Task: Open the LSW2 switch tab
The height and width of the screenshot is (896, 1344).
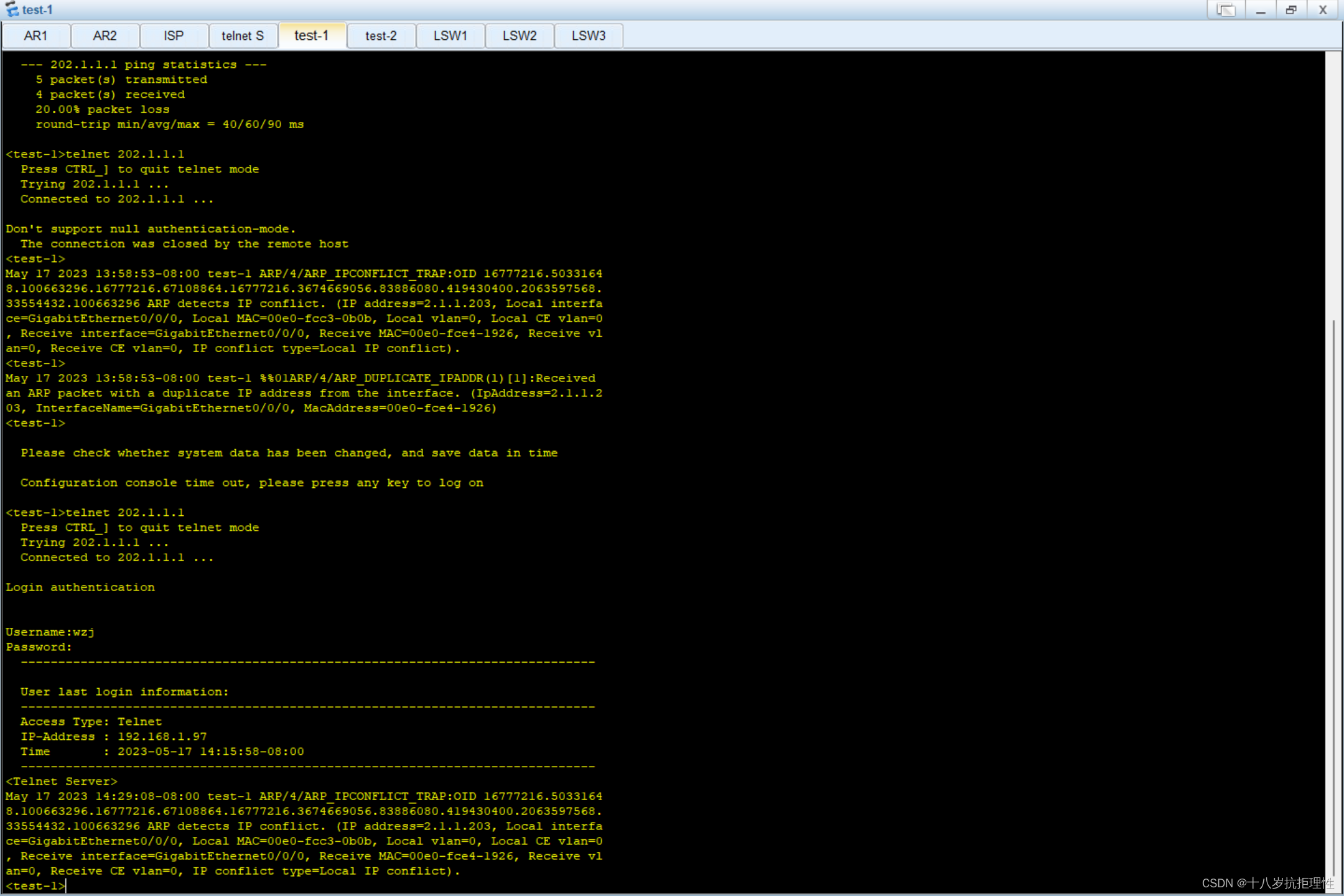Action: tap(520, 35)
